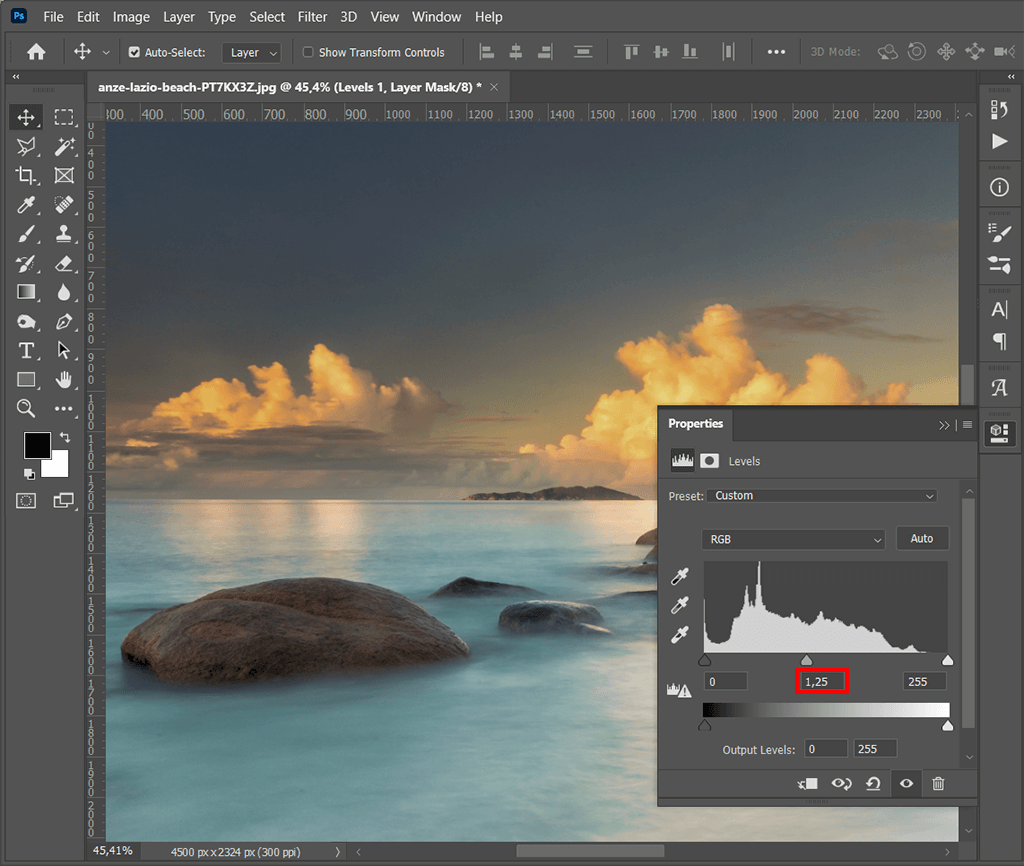Select the Horizontal Type tool
The width and height of the screenshot is (1024, 866).
coord(26,351)
